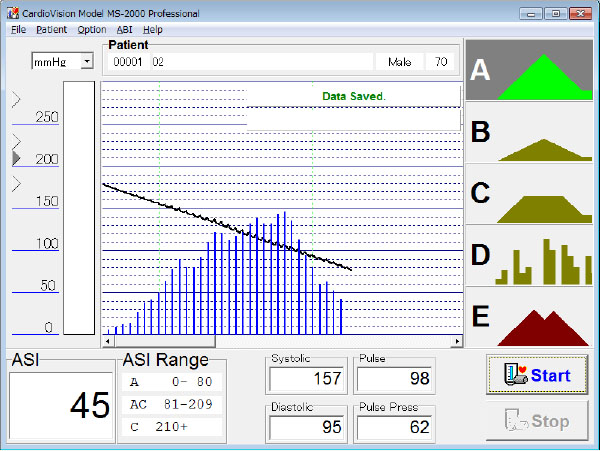Click the filled triangle marker near 200
This screenshot has width=600, height=451.
click(16, 158)
